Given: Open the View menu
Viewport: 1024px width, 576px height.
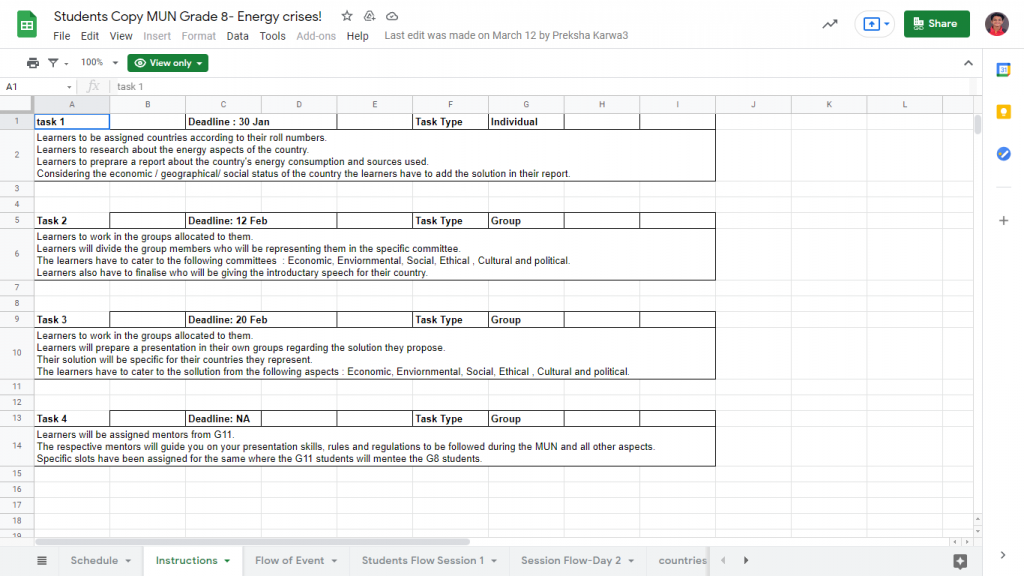Looking at the screenshot, I should point(121,36).
